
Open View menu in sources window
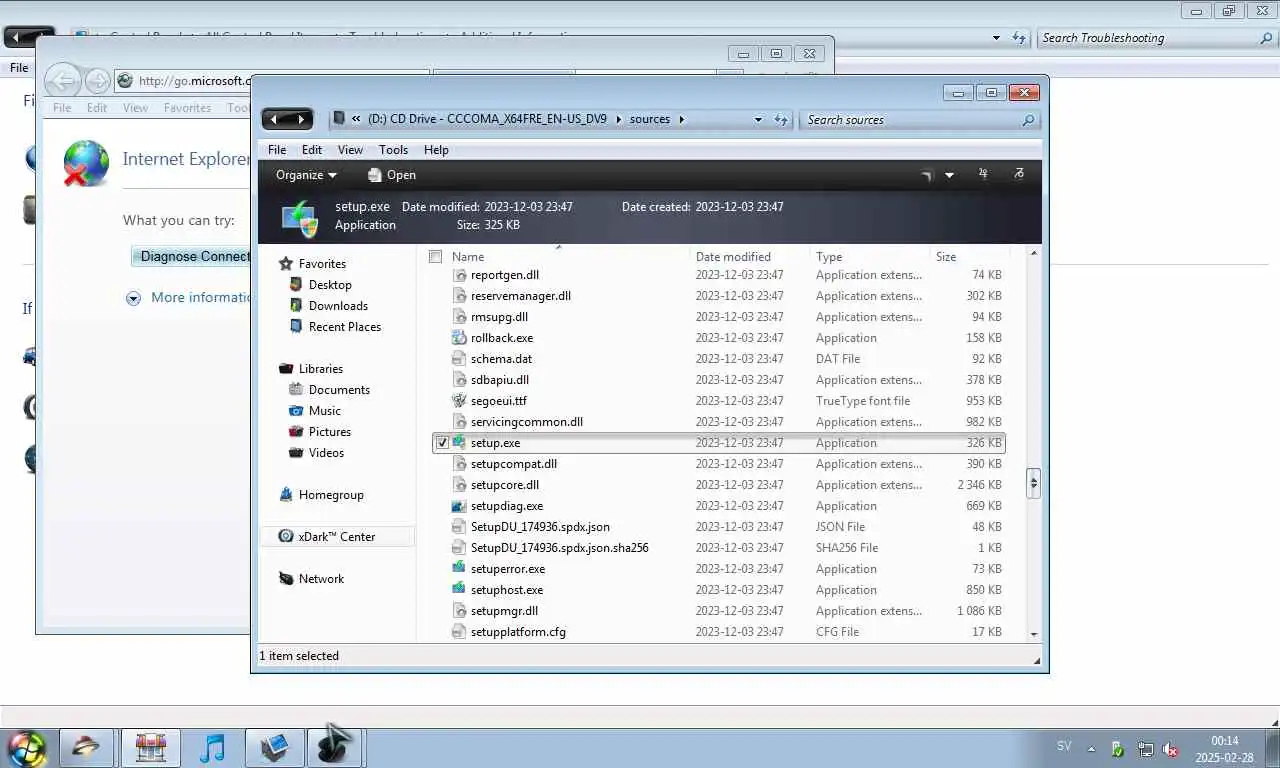tap(350, 150)
